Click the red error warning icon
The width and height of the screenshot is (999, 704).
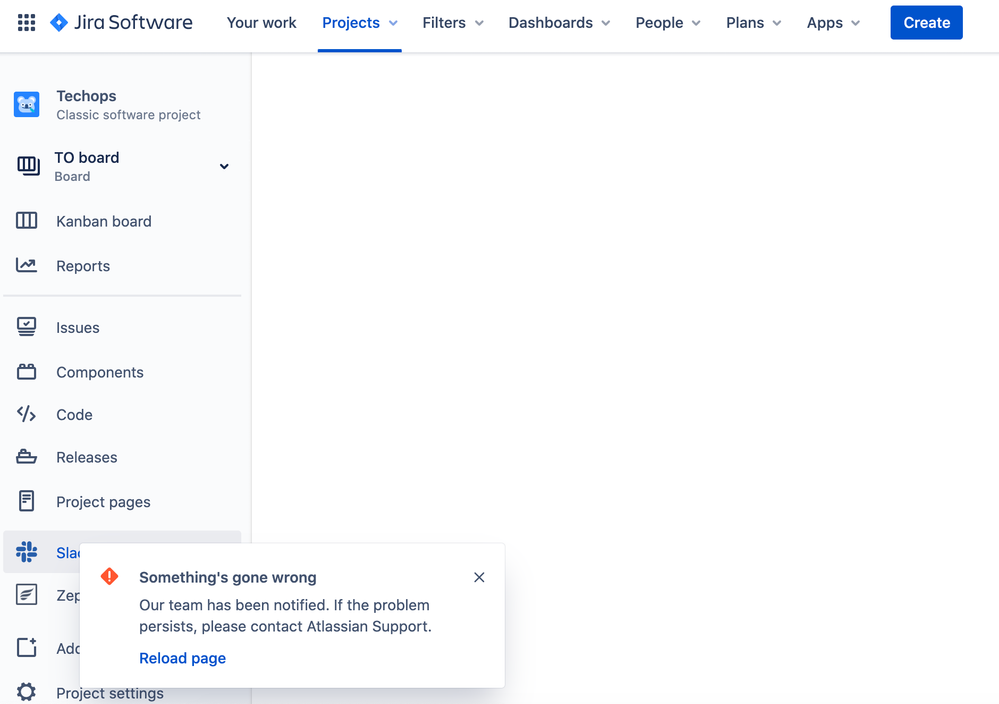pyautogui.click(x=110, y=577)
